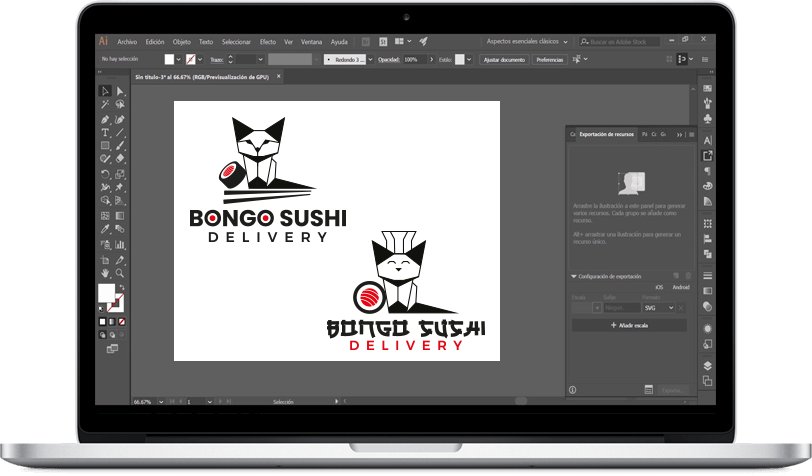Screen dimensions: 812x476
Task: Activate the Type tool
Action: 105,133
